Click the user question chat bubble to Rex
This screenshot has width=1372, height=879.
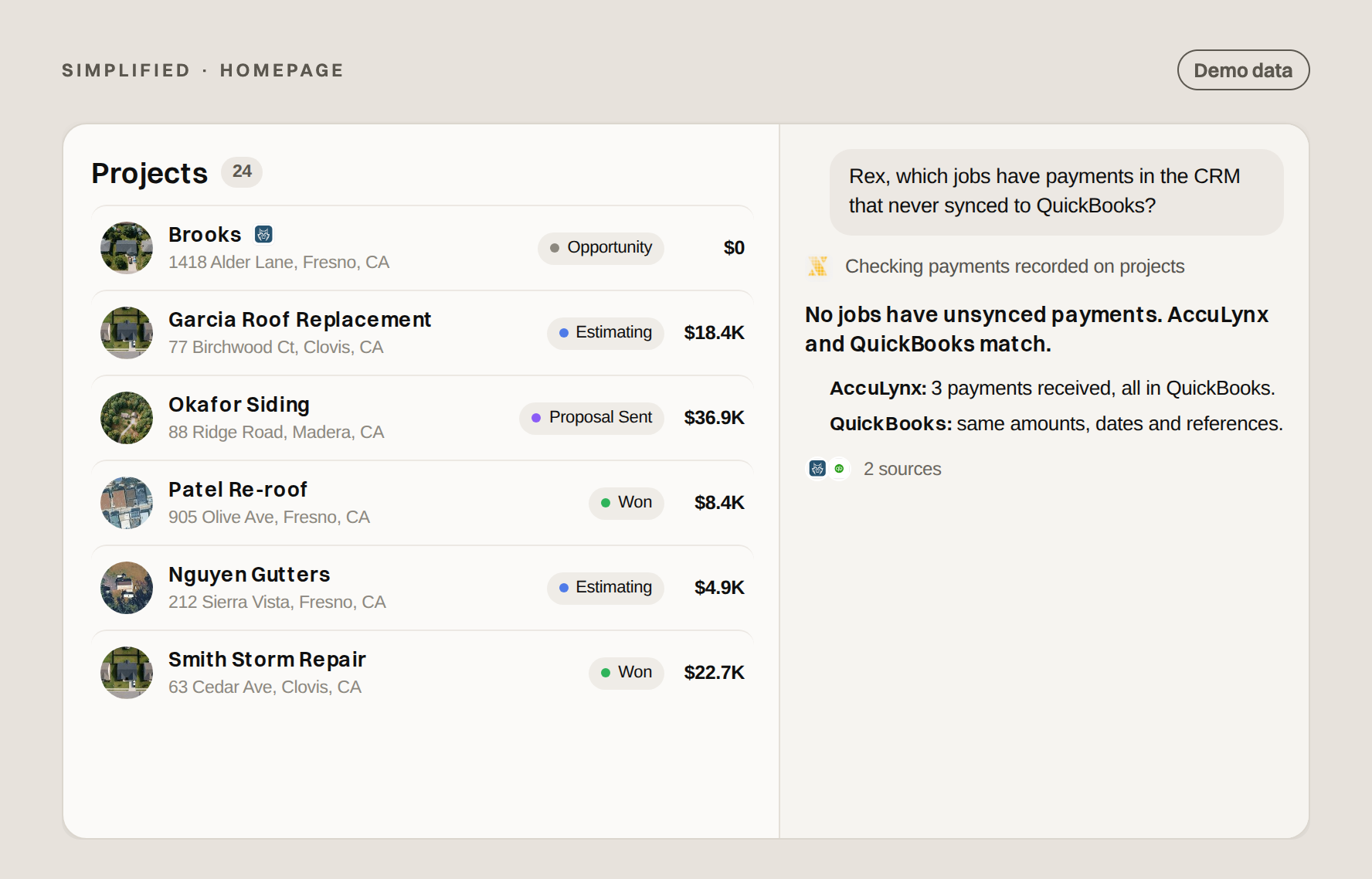(1056, 192)
